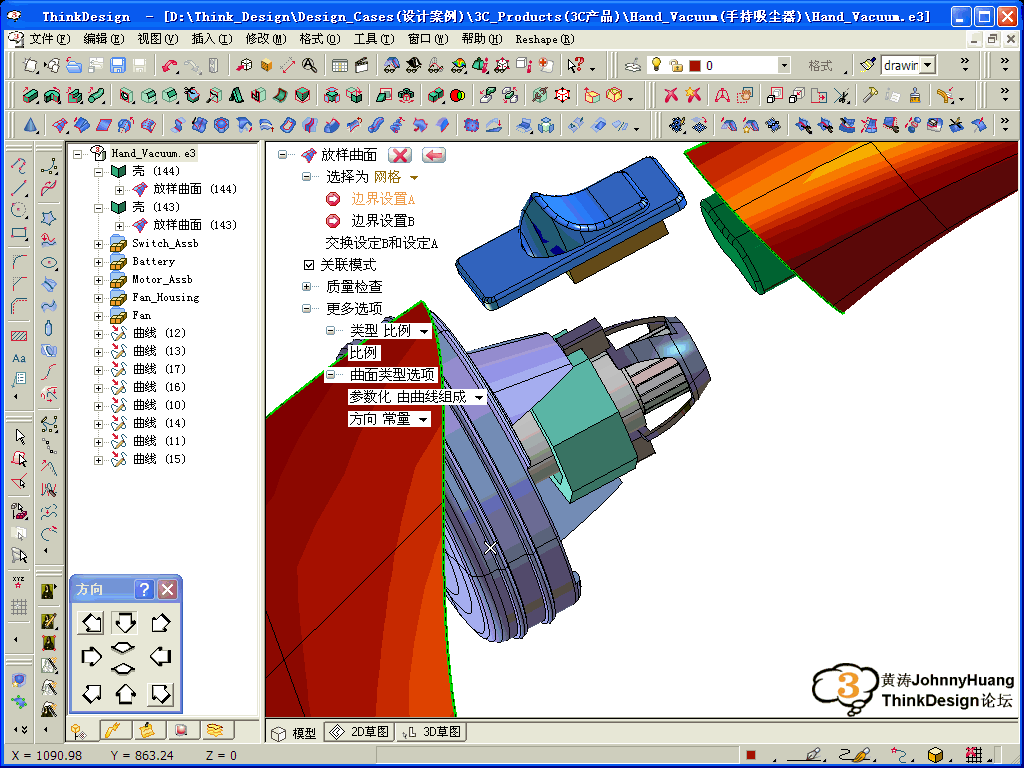This screenshot has width=1024, height=768.
Task: Click the grid display icon in left toolbar
Action: click(18, 606)
